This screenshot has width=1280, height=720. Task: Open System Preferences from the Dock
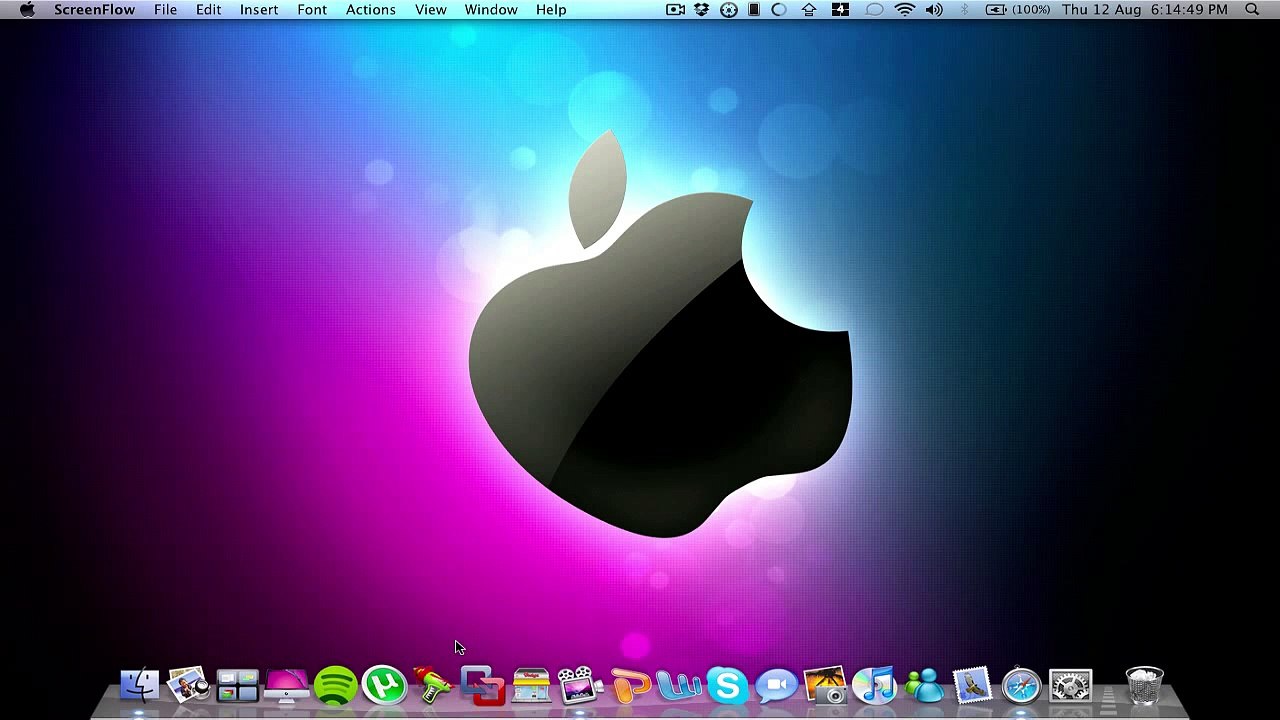[x=1070, y=686]
